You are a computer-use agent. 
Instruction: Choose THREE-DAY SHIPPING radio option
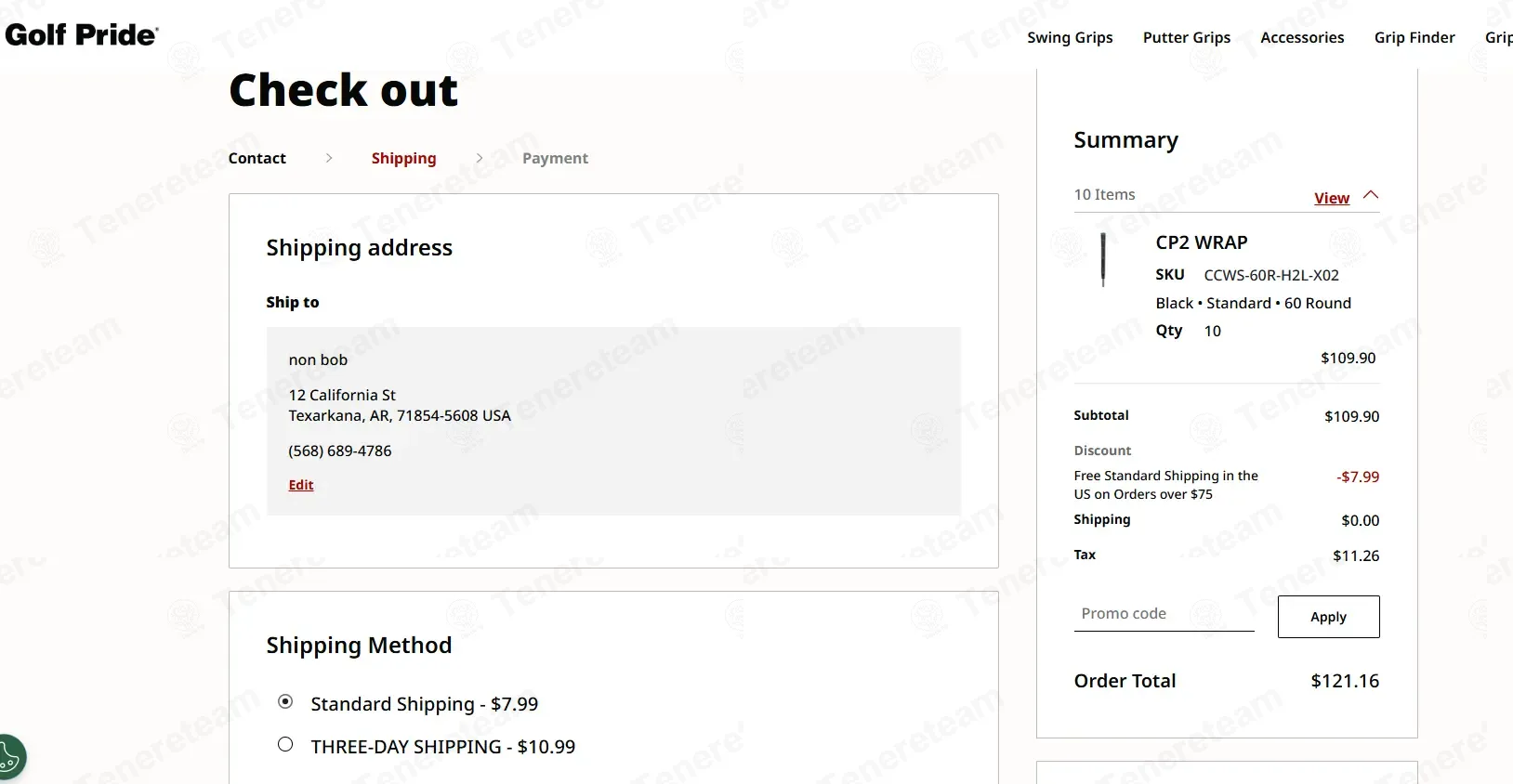click(285, 745)
